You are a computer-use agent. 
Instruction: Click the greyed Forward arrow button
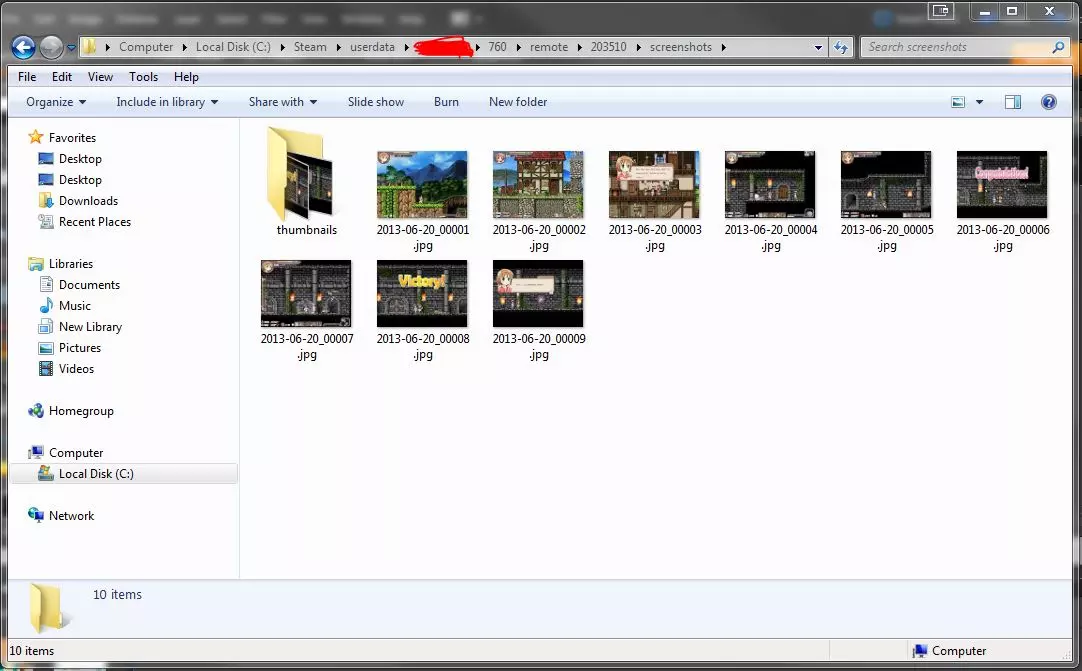pos(51,47)
